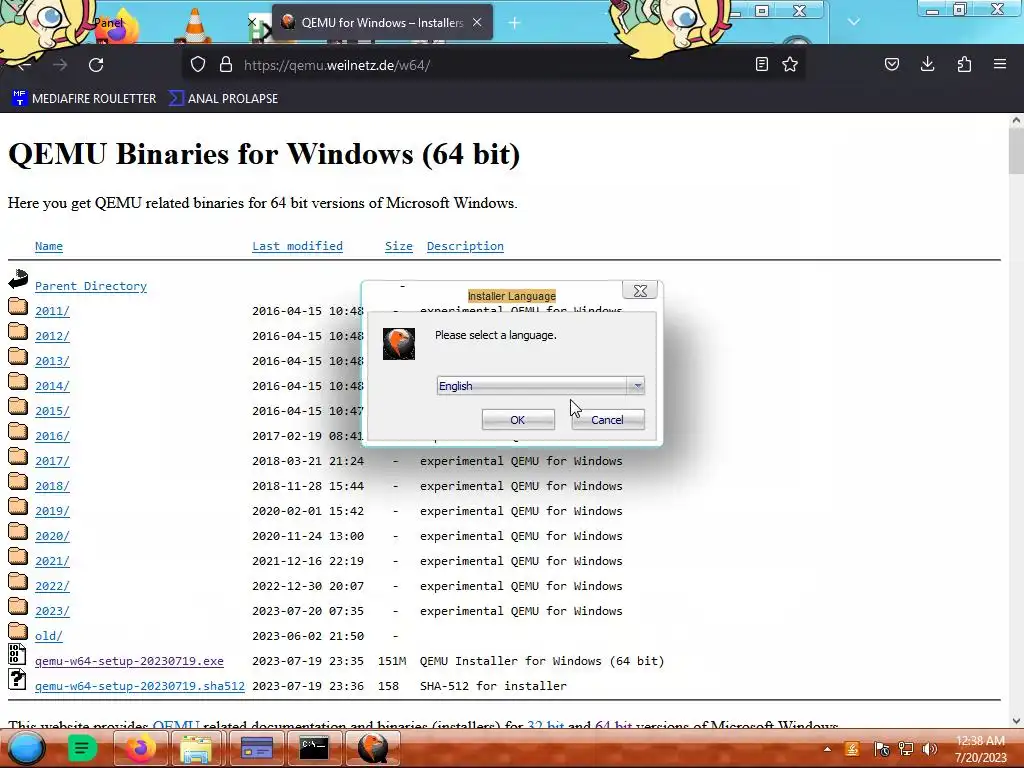Switch to QEMU installer taskbar icon
Viewport: 1024px width, 768px height.
point(372,748)
